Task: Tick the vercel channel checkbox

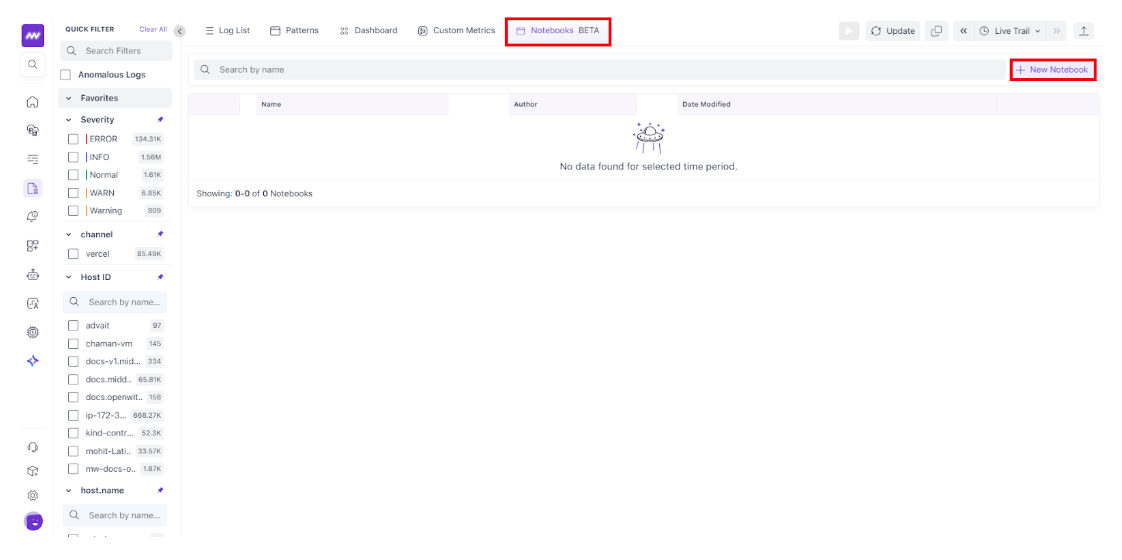Action: tap(73, 254)
